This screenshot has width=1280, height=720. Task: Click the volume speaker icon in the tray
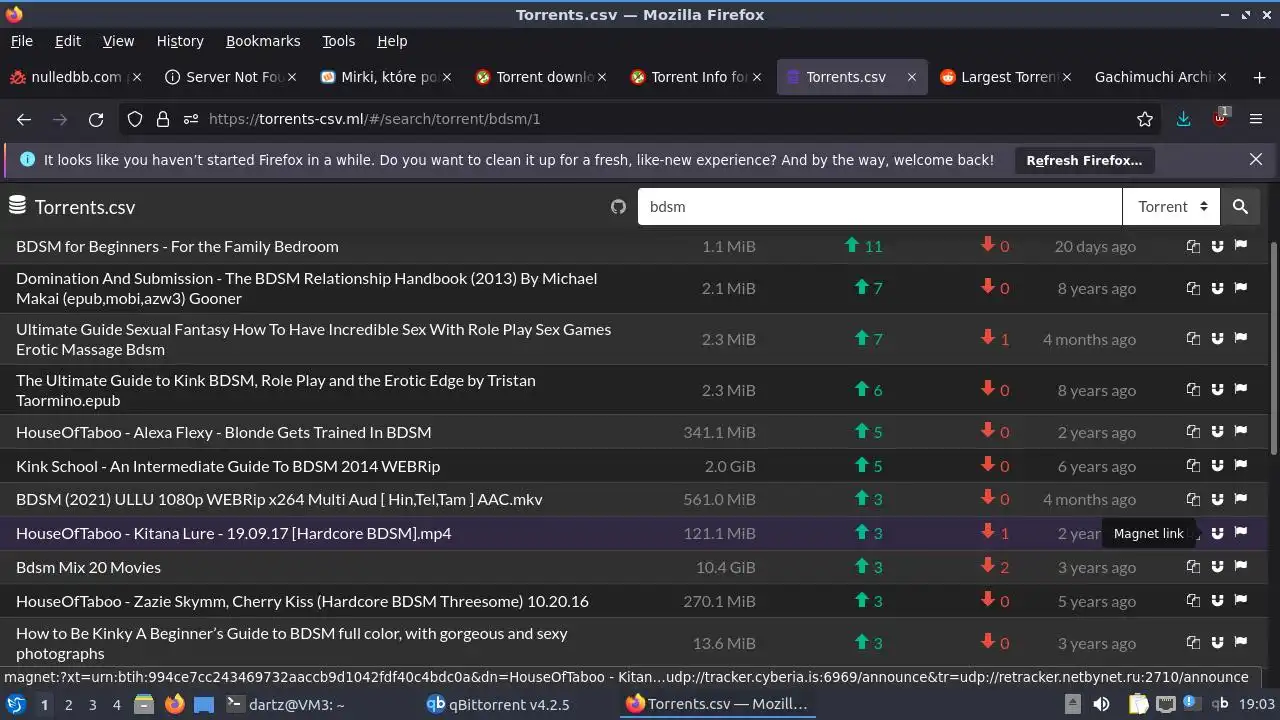click(1101, 704)
